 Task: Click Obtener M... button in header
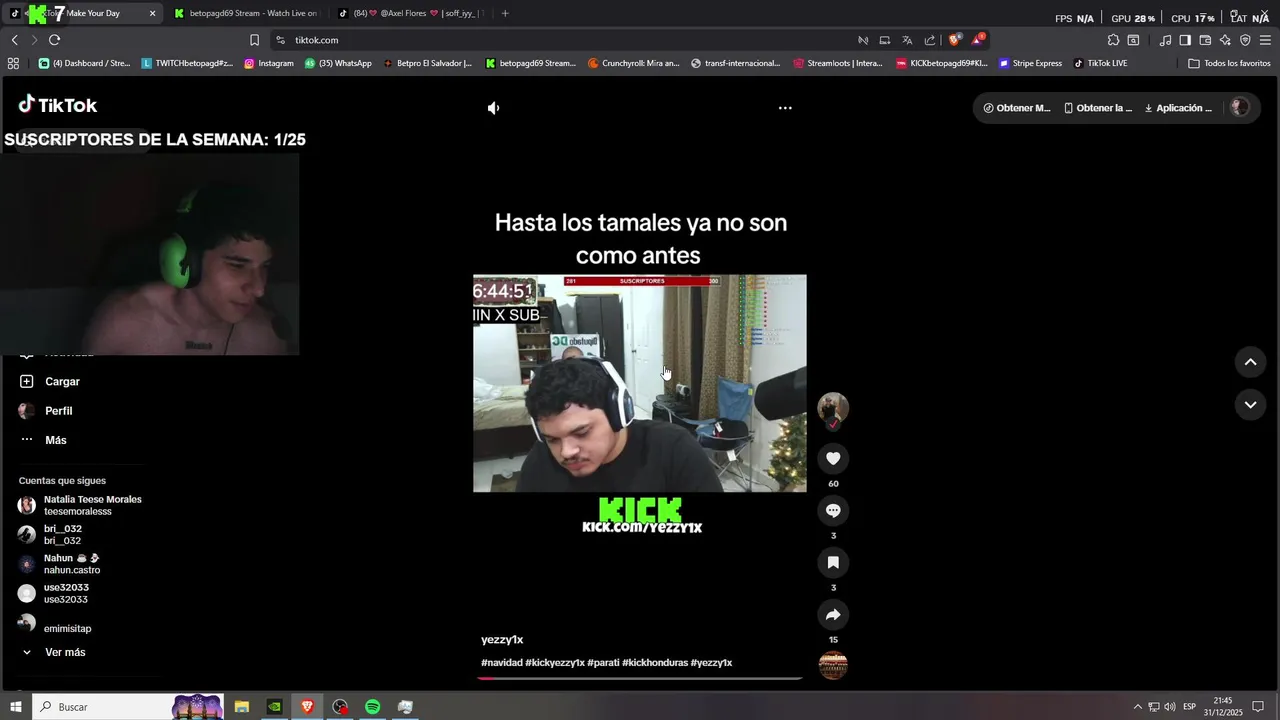coord(1017,108)
